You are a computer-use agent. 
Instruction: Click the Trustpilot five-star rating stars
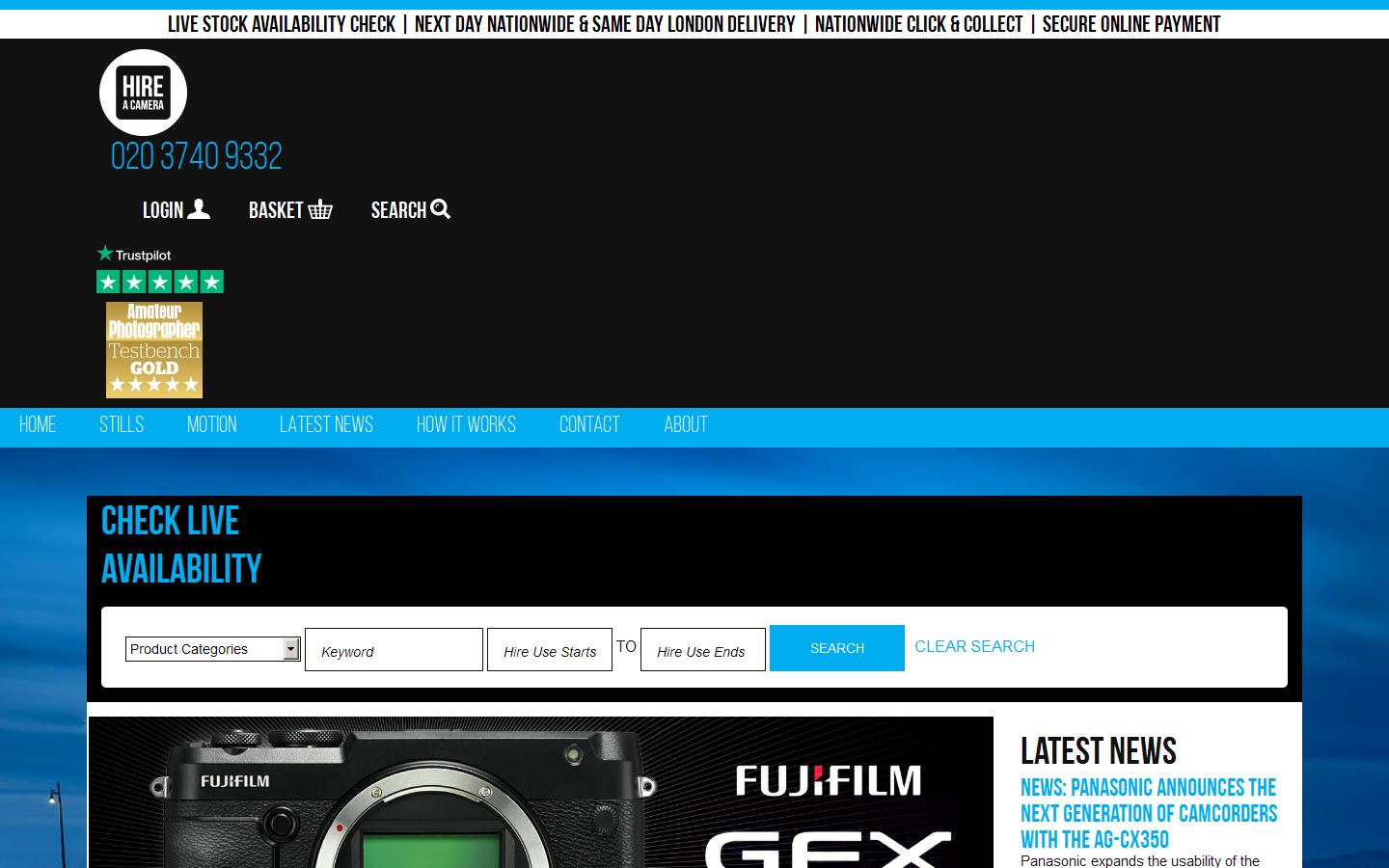[159, 281]
